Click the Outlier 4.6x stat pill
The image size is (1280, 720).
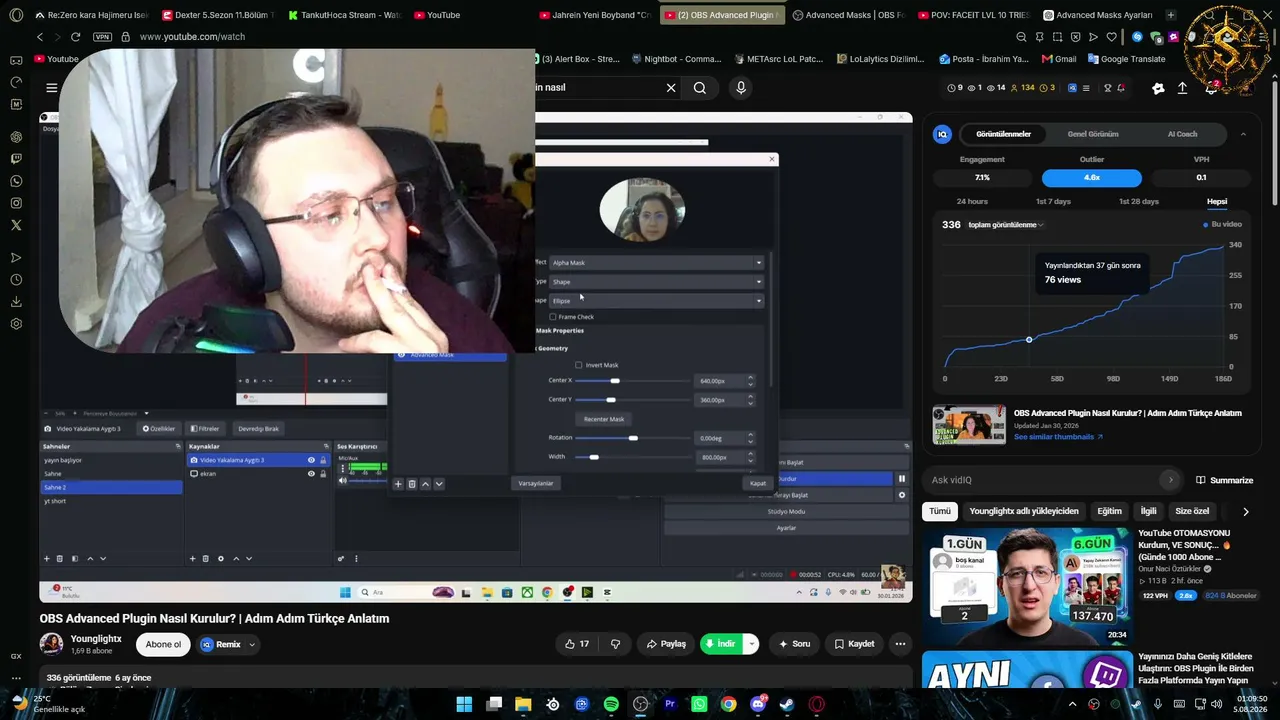pos(1092,178)
